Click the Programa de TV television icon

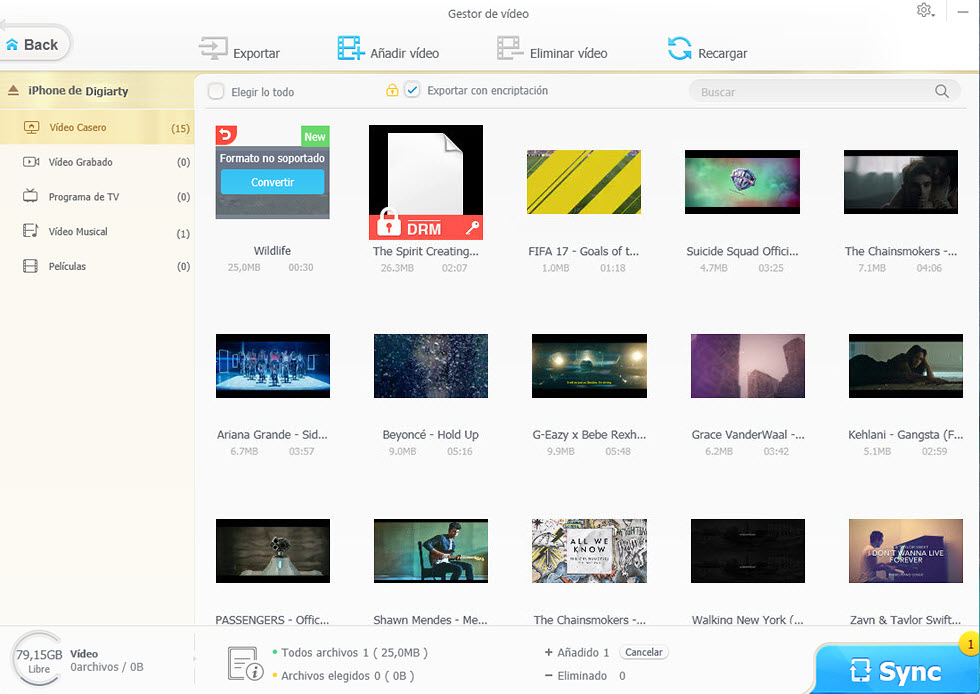31,196
